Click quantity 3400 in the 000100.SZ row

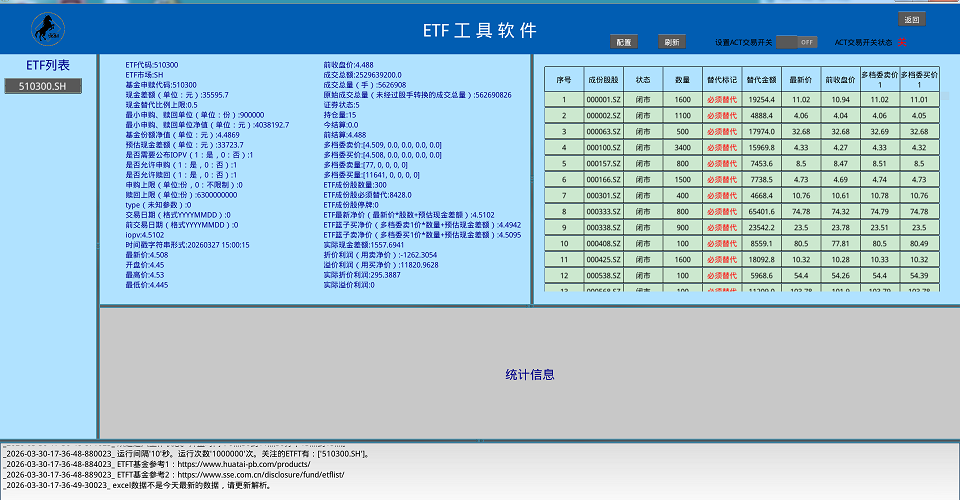tap(683, 147)
